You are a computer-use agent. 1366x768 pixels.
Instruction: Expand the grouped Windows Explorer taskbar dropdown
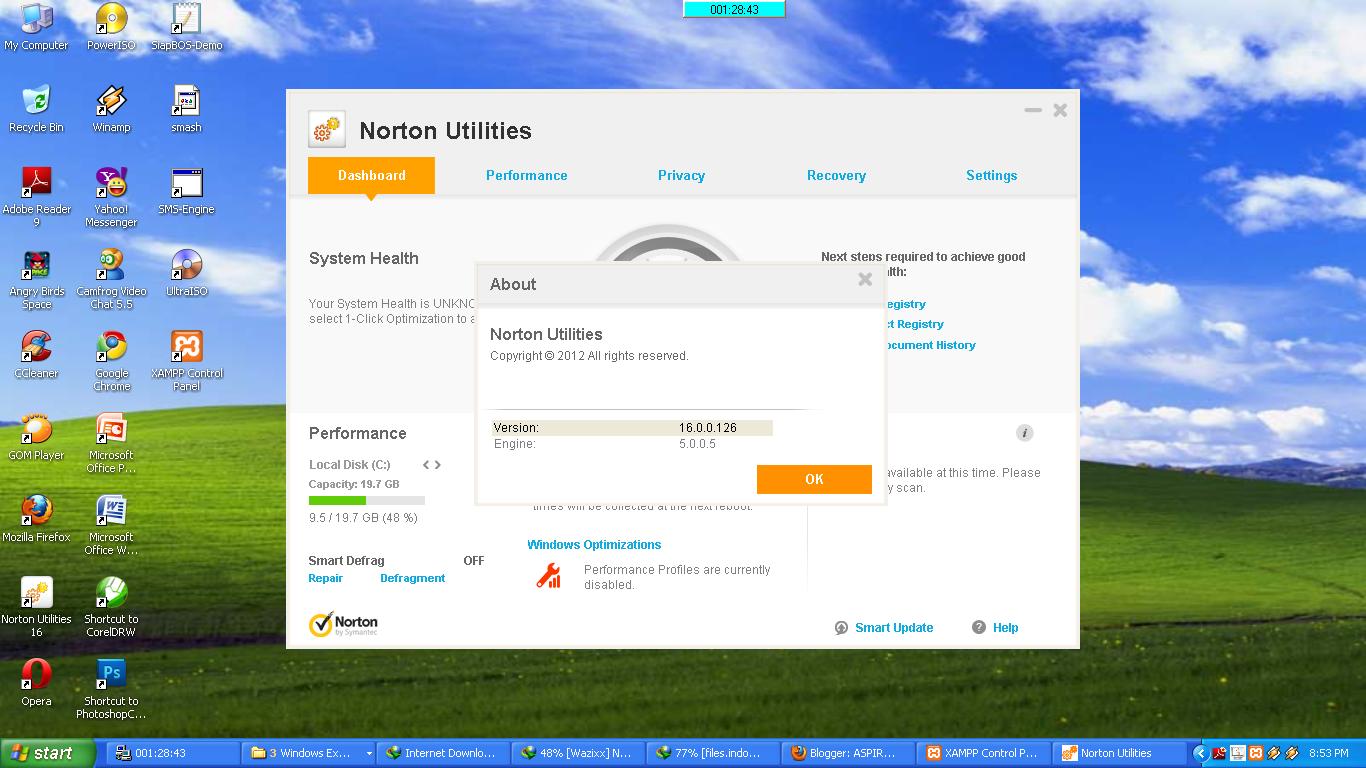click(x=369, y=753)
